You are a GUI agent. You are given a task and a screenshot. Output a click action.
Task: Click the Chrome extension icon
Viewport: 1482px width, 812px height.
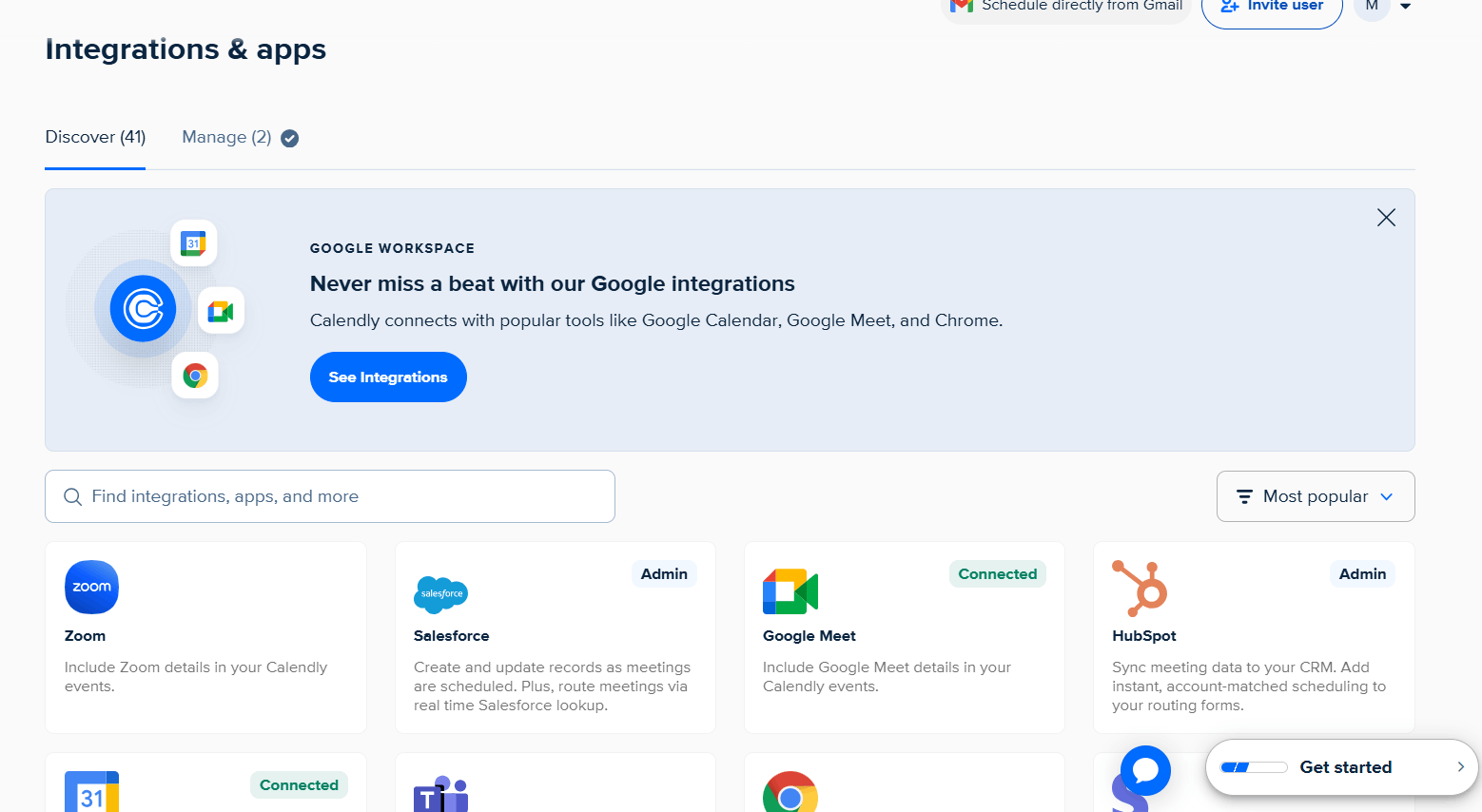[790, 793]
